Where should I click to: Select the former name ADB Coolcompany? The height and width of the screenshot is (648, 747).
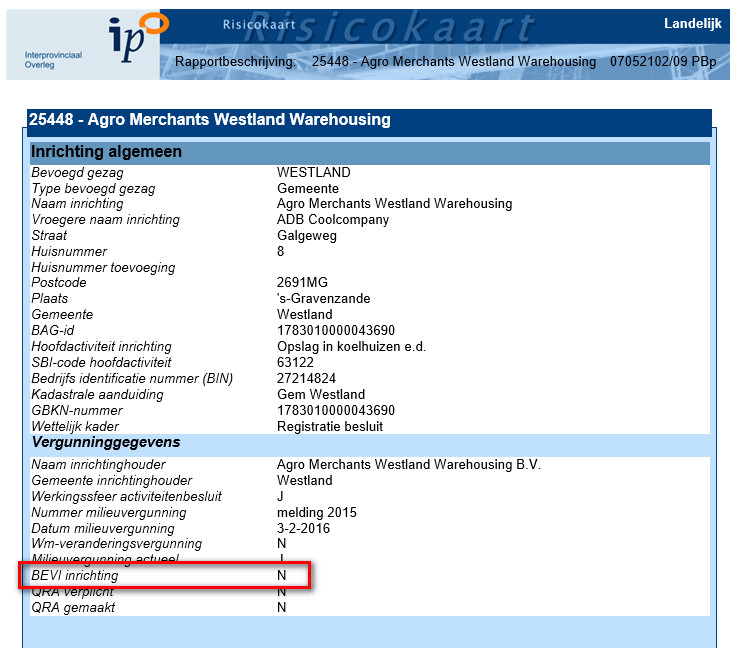point(333,220)
